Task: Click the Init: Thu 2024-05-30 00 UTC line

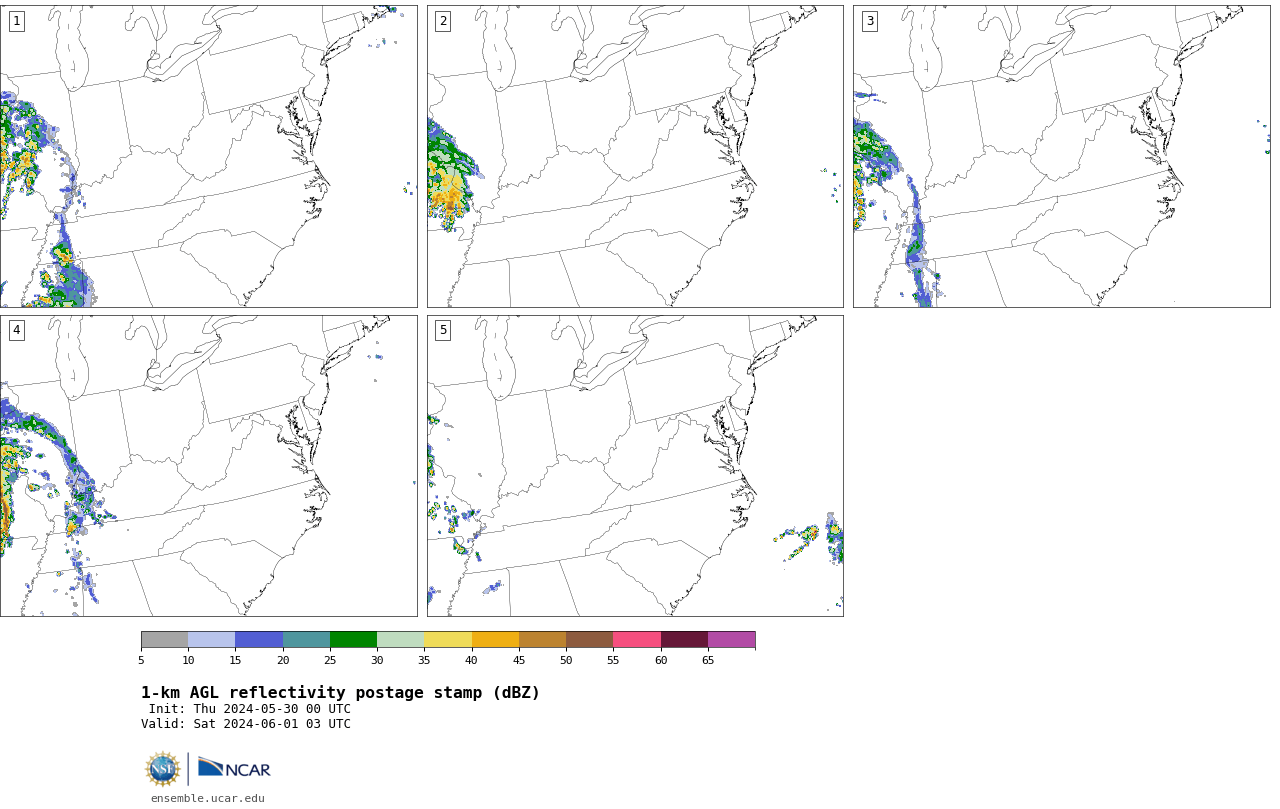Action: pos(250,709)
